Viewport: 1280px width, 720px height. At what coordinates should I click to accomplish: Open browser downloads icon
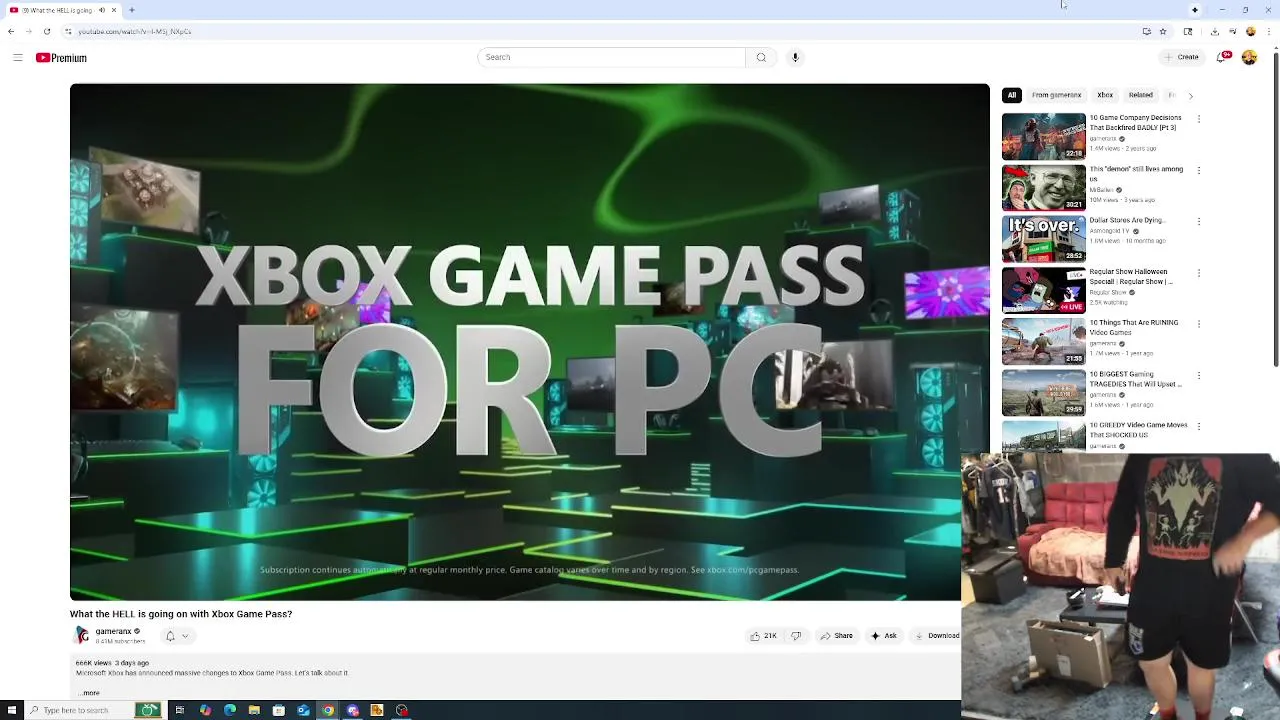1214,31
